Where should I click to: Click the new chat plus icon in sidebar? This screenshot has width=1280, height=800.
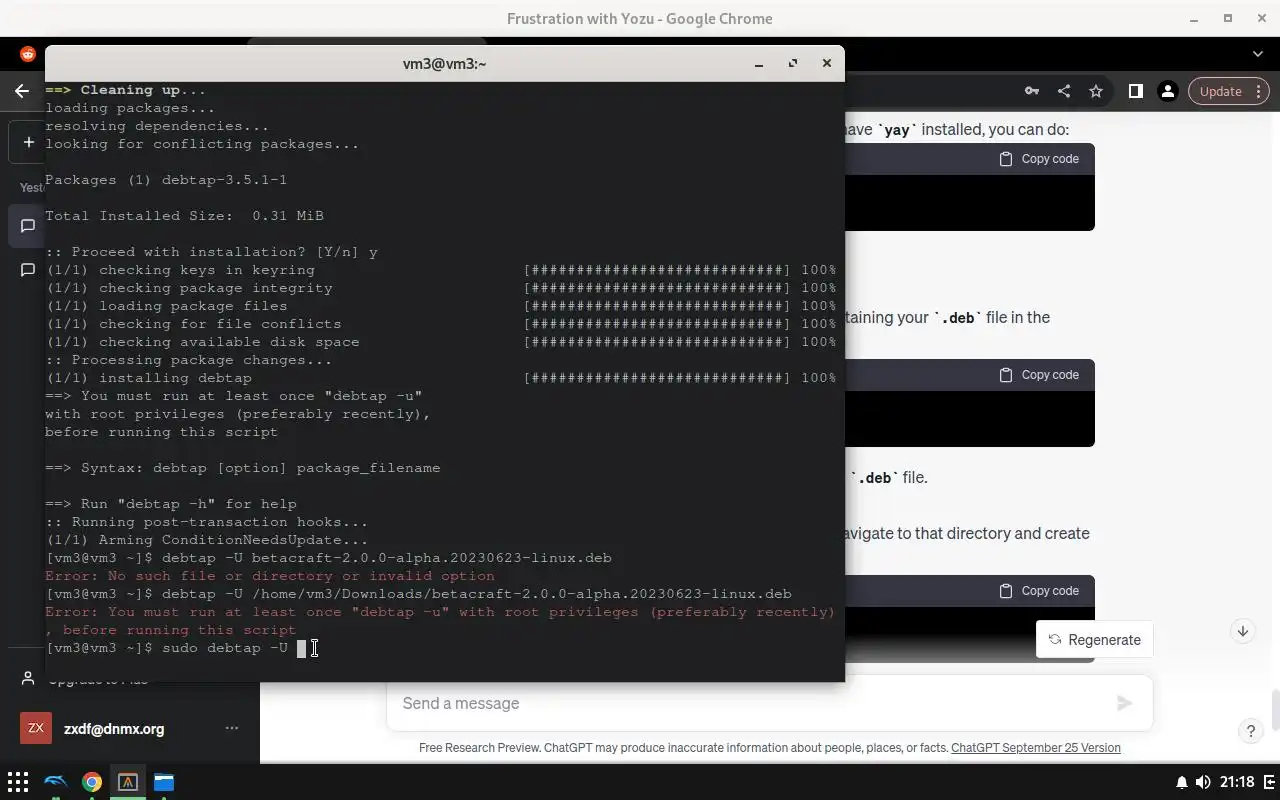pos(28,142)
